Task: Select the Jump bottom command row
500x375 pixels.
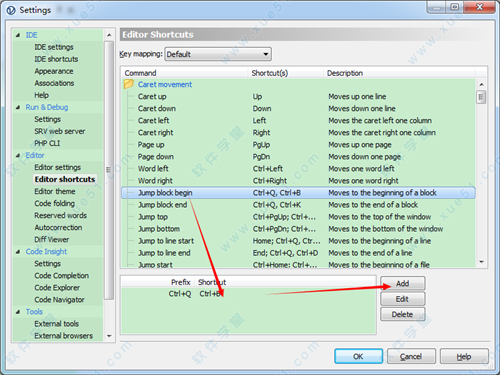Action: coord(298,229)
